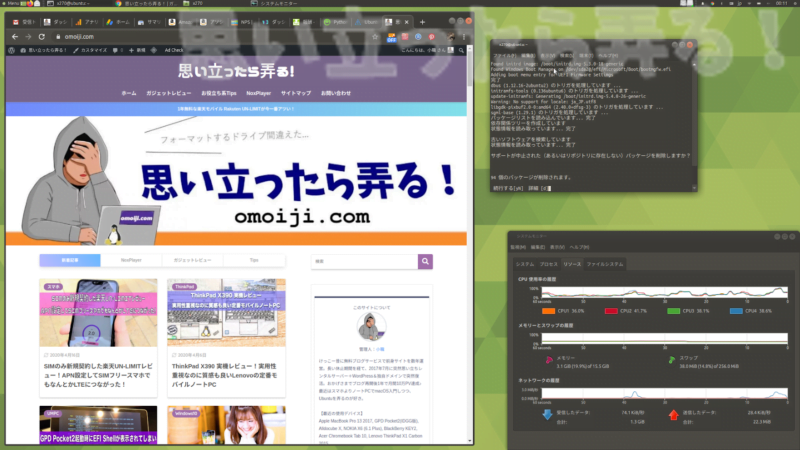Open ファイル menu in the terminal window

click(x=504, y=56)
